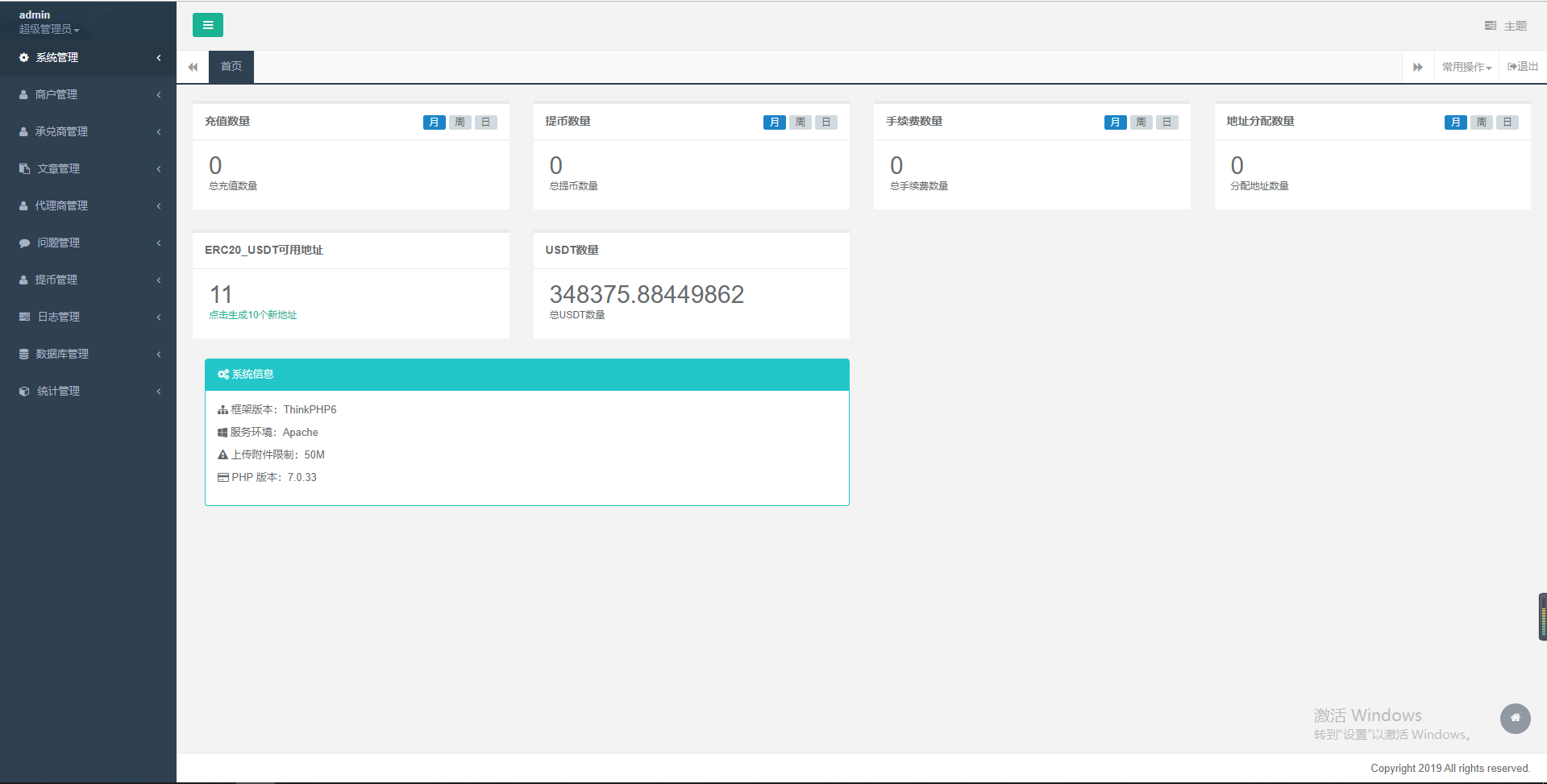
Task: Click the round home button at the bottom right
Action: point(1515,718)
